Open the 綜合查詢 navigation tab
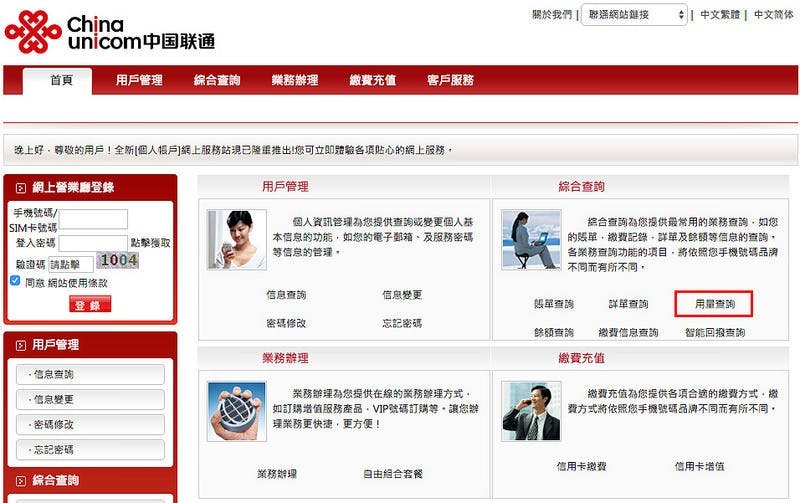 point(217,80)
